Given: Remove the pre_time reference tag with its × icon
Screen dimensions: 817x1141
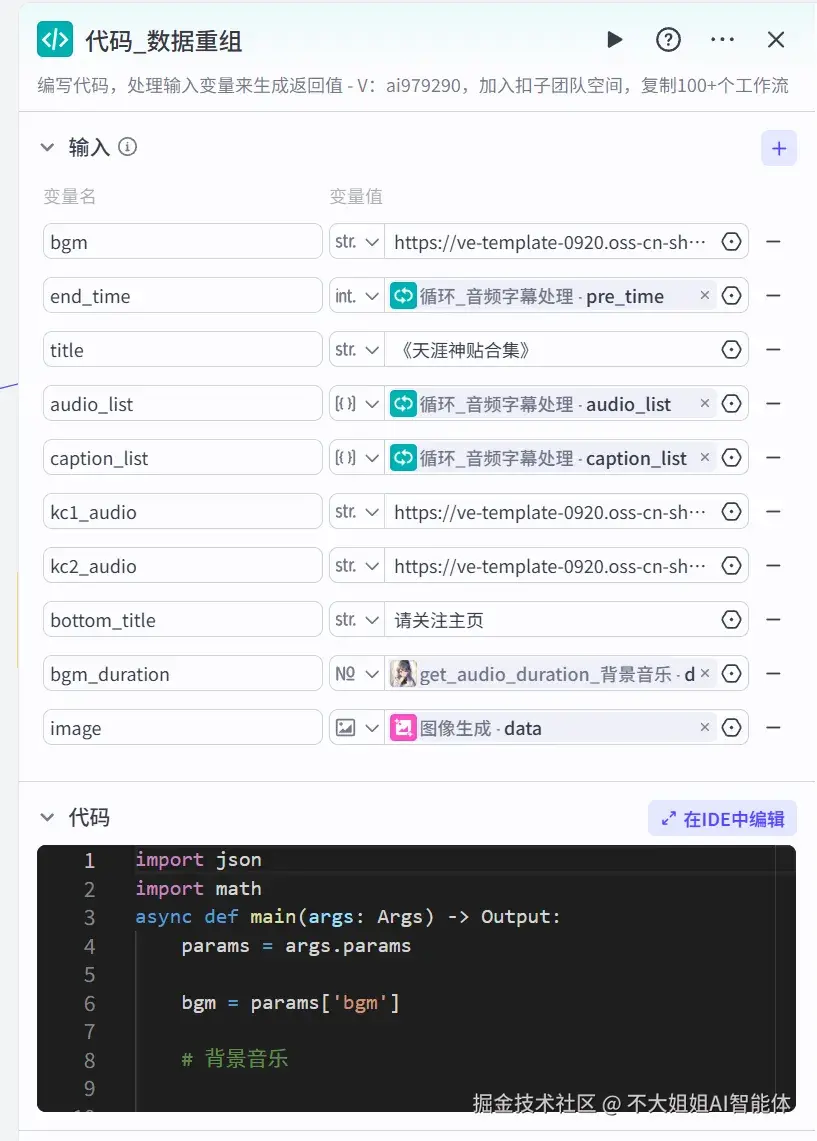Looking at the screenshot, I should point(705,295).
